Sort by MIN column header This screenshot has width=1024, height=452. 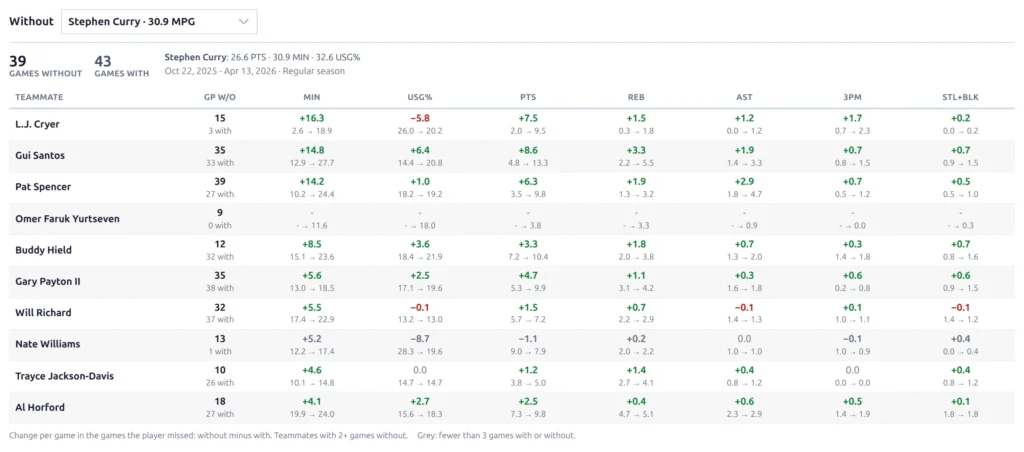pos(312,97)
